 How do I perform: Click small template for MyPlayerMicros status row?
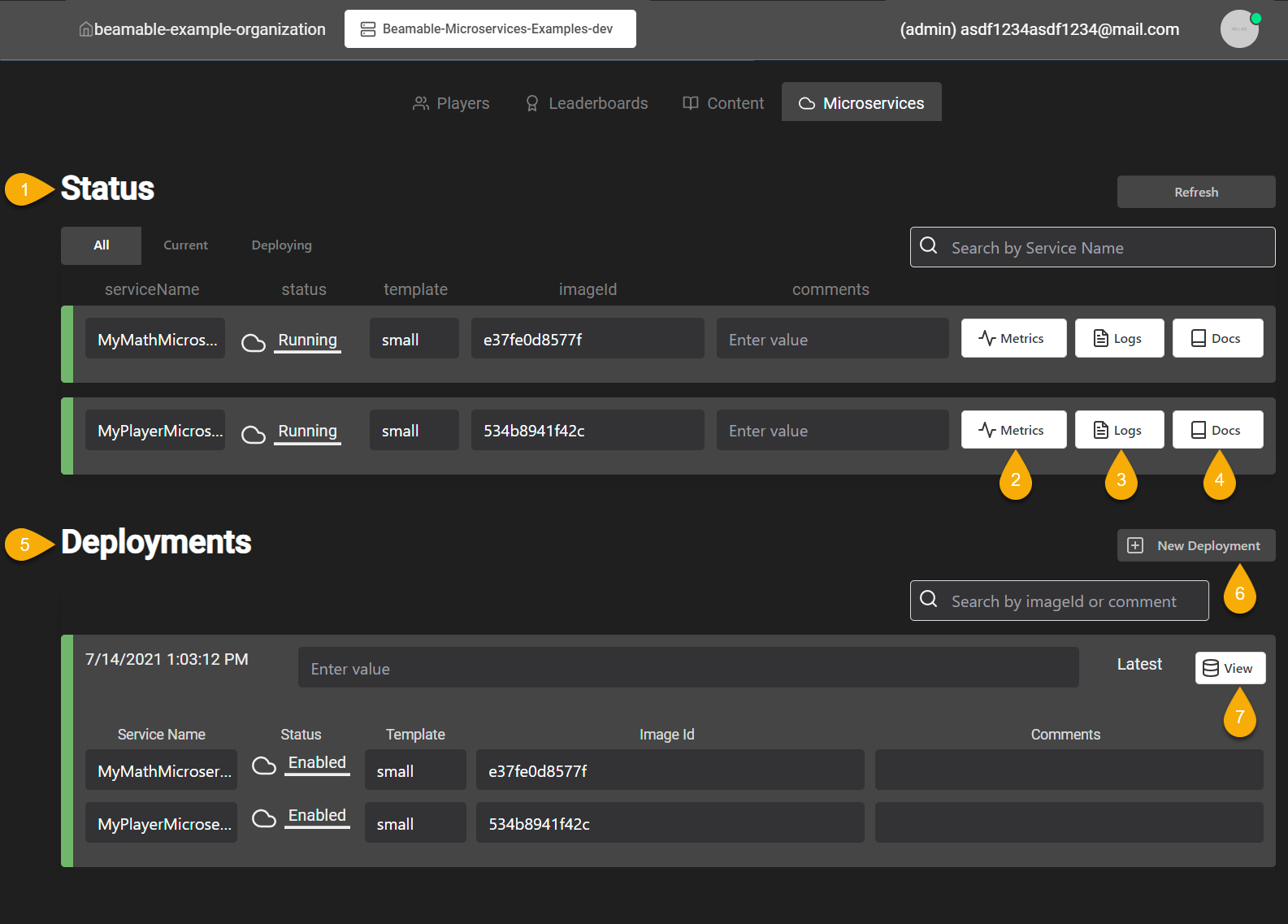pyautogui.click(x=414, y=430)
